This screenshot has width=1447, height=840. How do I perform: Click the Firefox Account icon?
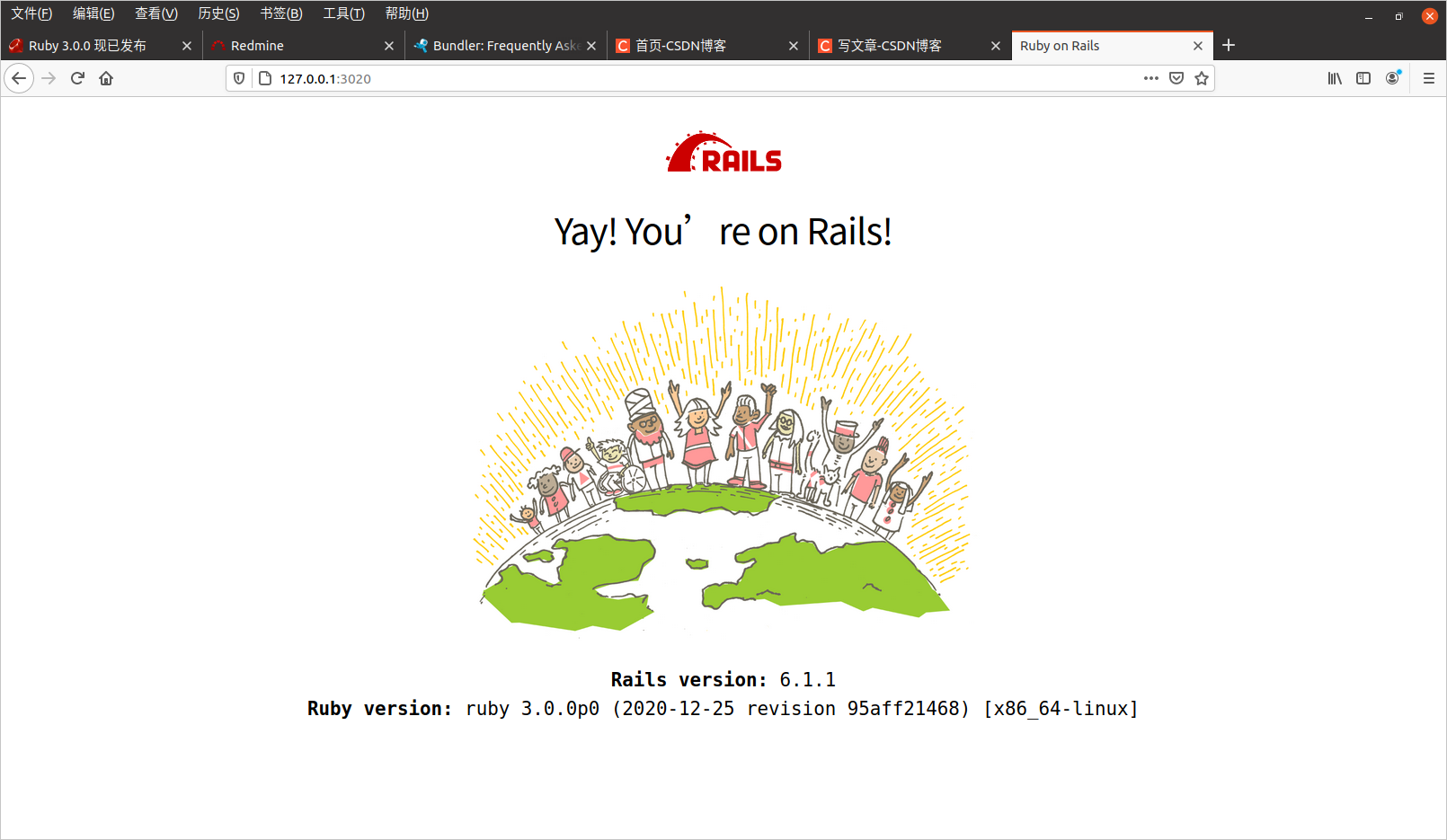(x=1393, y=78)
